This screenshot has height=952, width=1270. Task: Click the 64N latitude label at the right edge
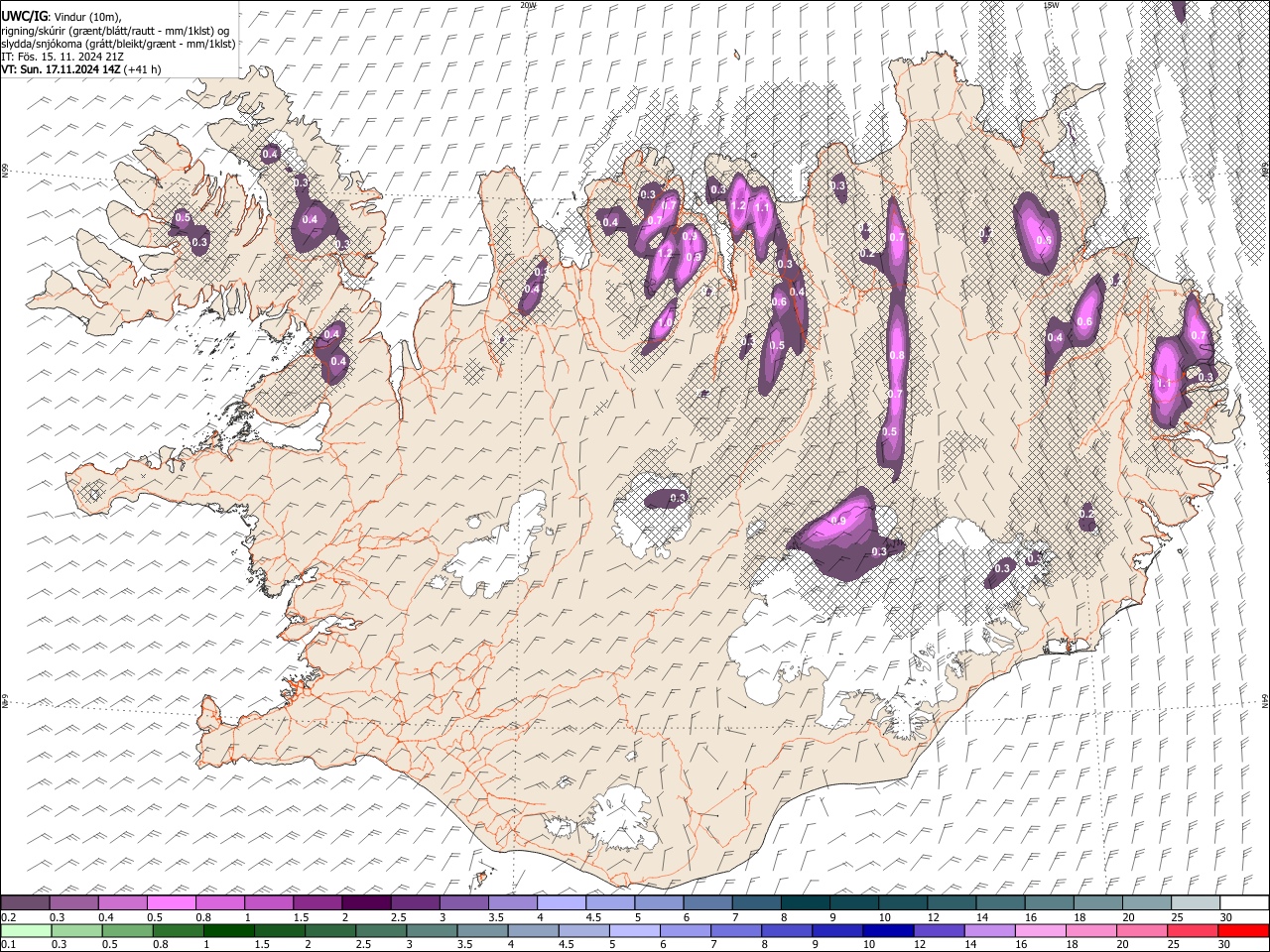(1265, 700)
